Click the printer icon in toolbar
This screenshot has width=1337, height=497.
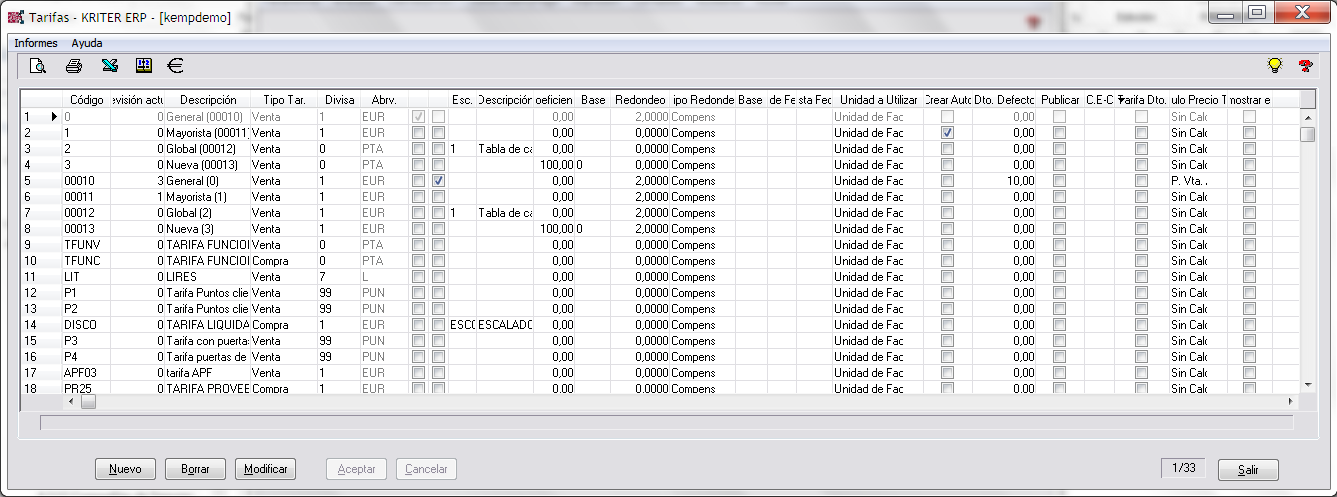point(73,67)
